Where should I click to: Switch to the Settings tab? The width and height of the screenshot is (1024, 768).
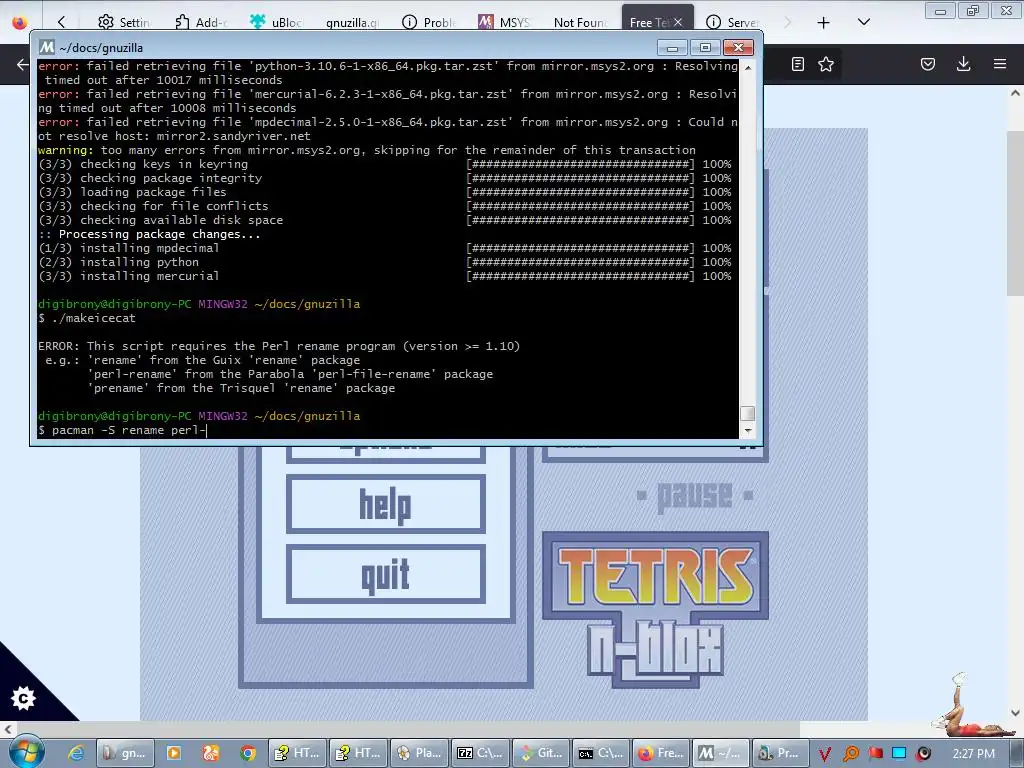click(123, 22)
